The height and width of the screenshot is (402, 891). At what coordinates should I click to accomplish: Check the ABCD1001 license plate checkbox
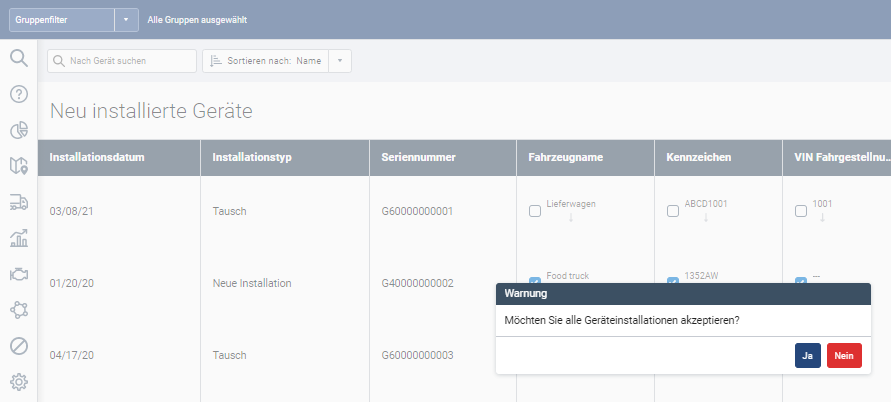[x=673, y=211]
